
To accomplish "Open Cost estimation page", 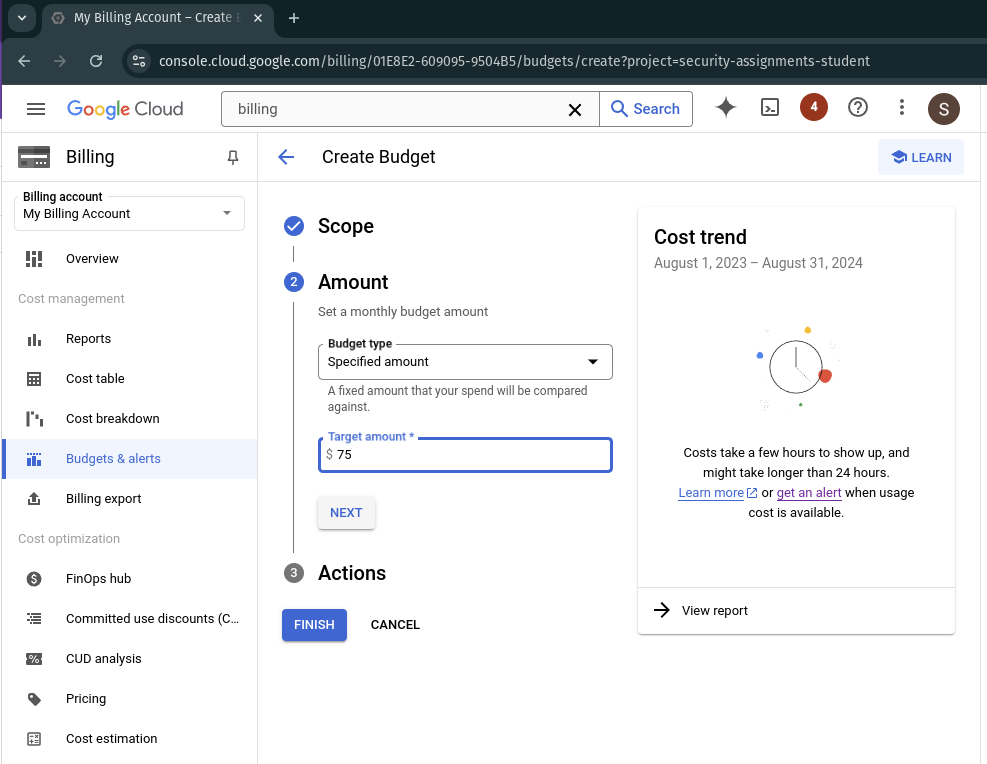I will pyautogui.click(x=129, y=738).
